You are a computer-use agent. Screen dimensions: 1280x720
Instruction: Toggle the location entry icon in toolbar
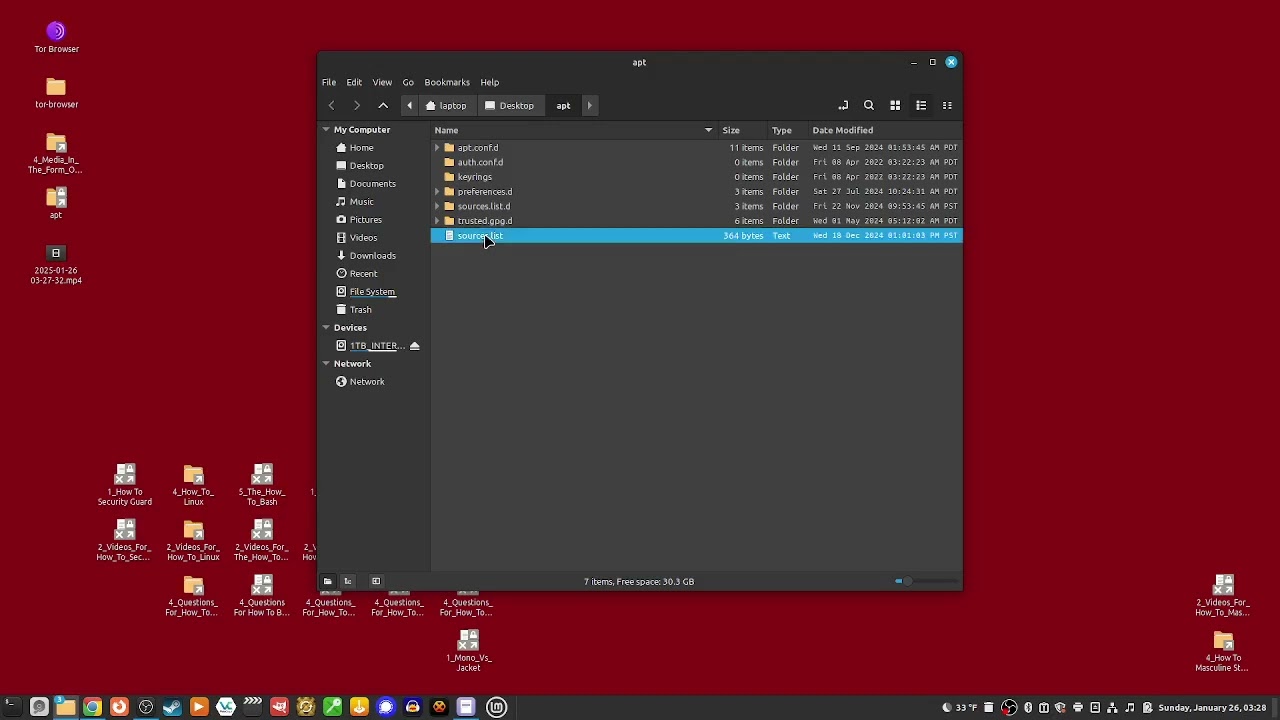843,105
